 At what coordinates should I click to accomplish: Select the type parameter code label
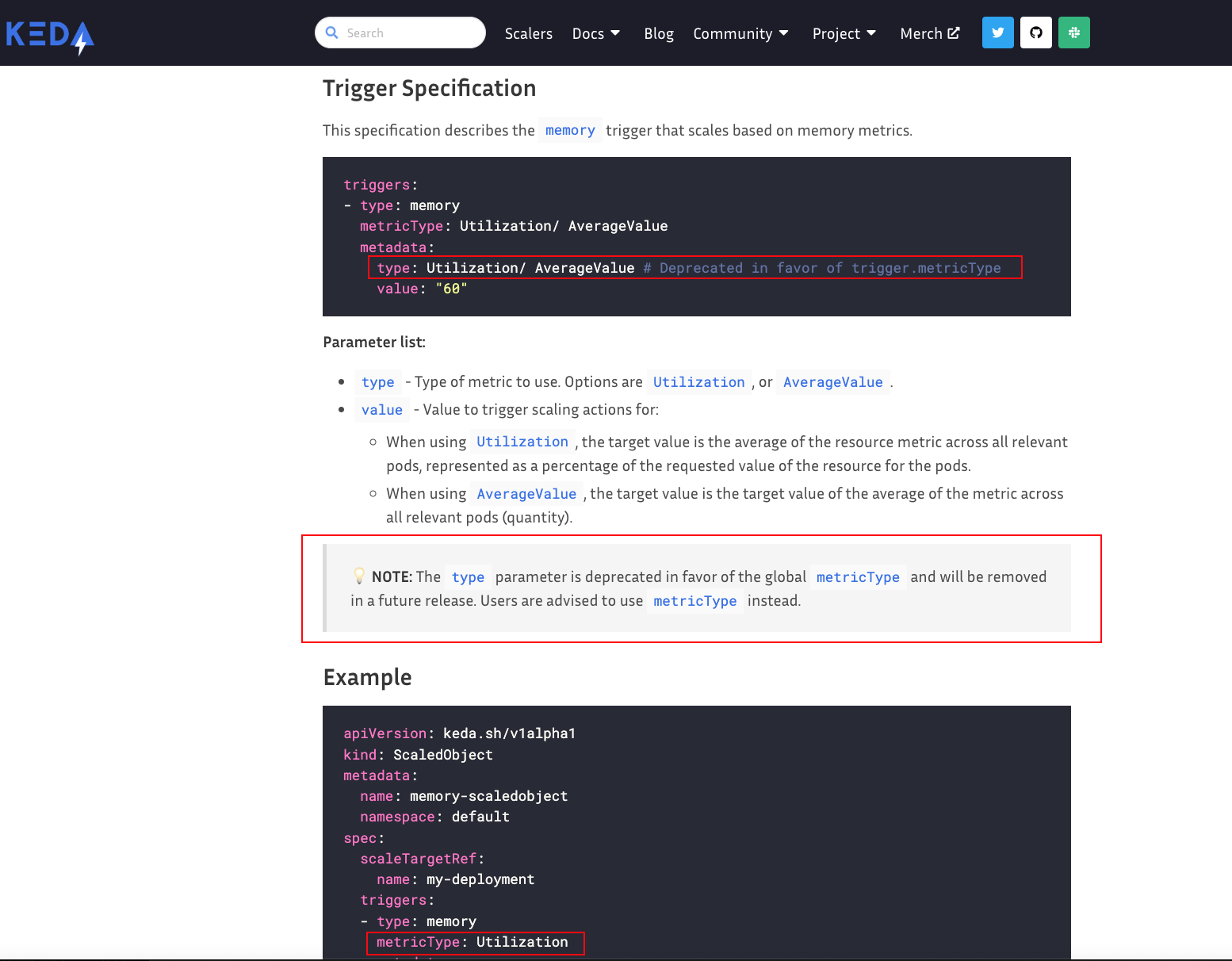[x=378, y=381]
